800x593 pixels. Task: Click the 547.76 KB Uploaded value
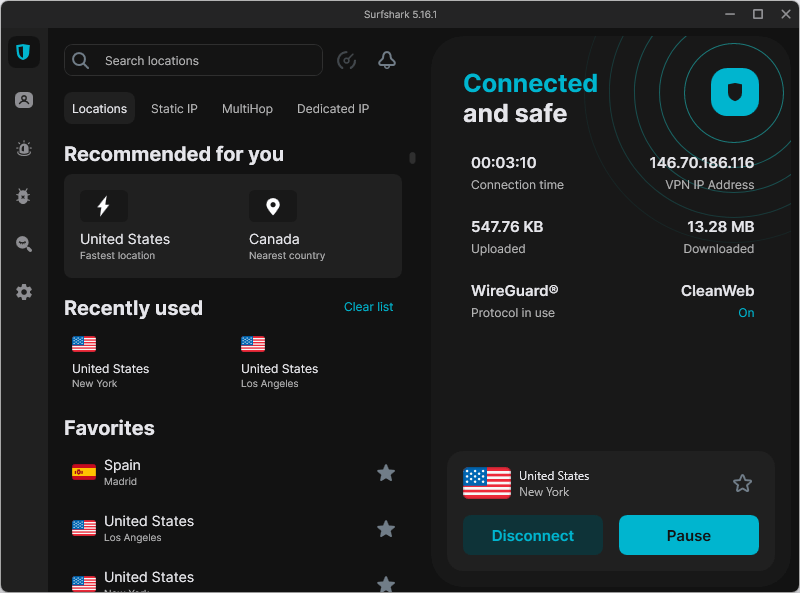click(x=507, y=227)
